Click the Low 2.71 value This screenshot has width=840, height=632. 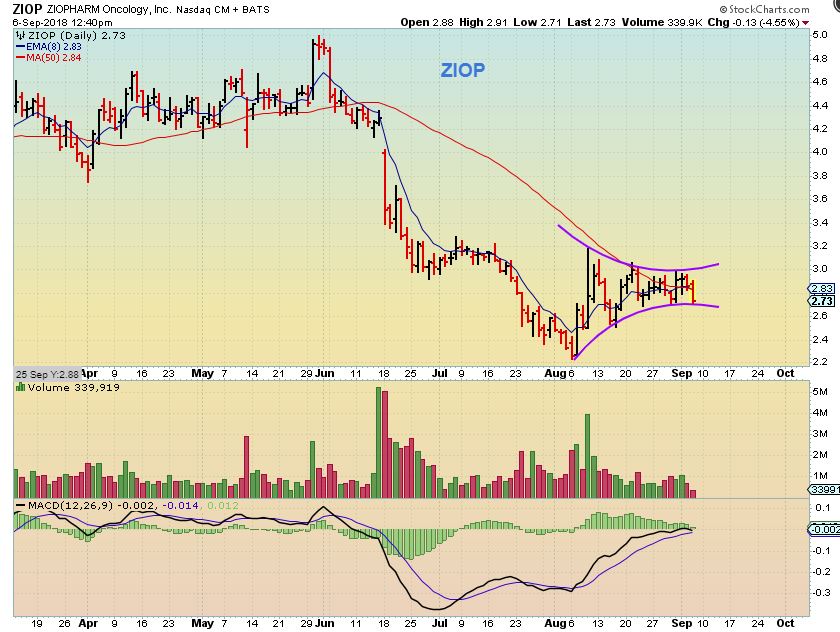point(537,22)
